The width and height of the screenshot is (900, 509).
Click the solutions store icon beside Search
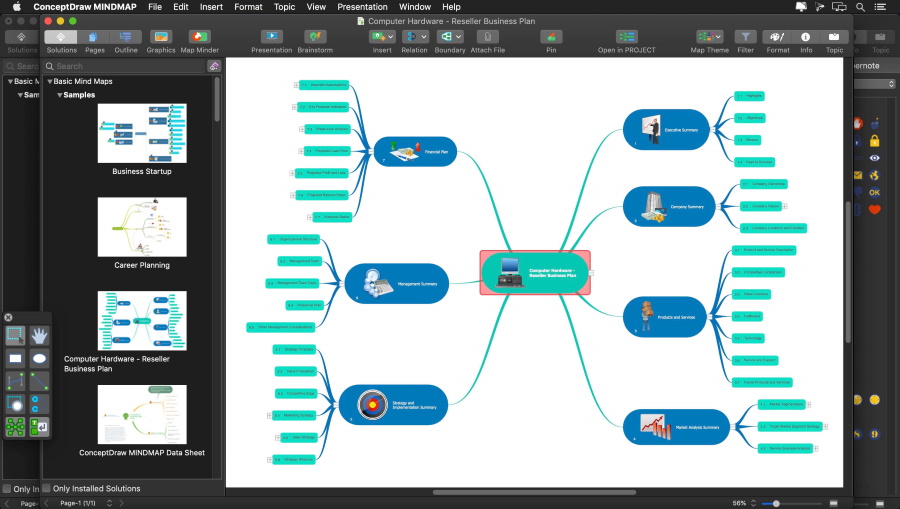[x=214, y=66]
